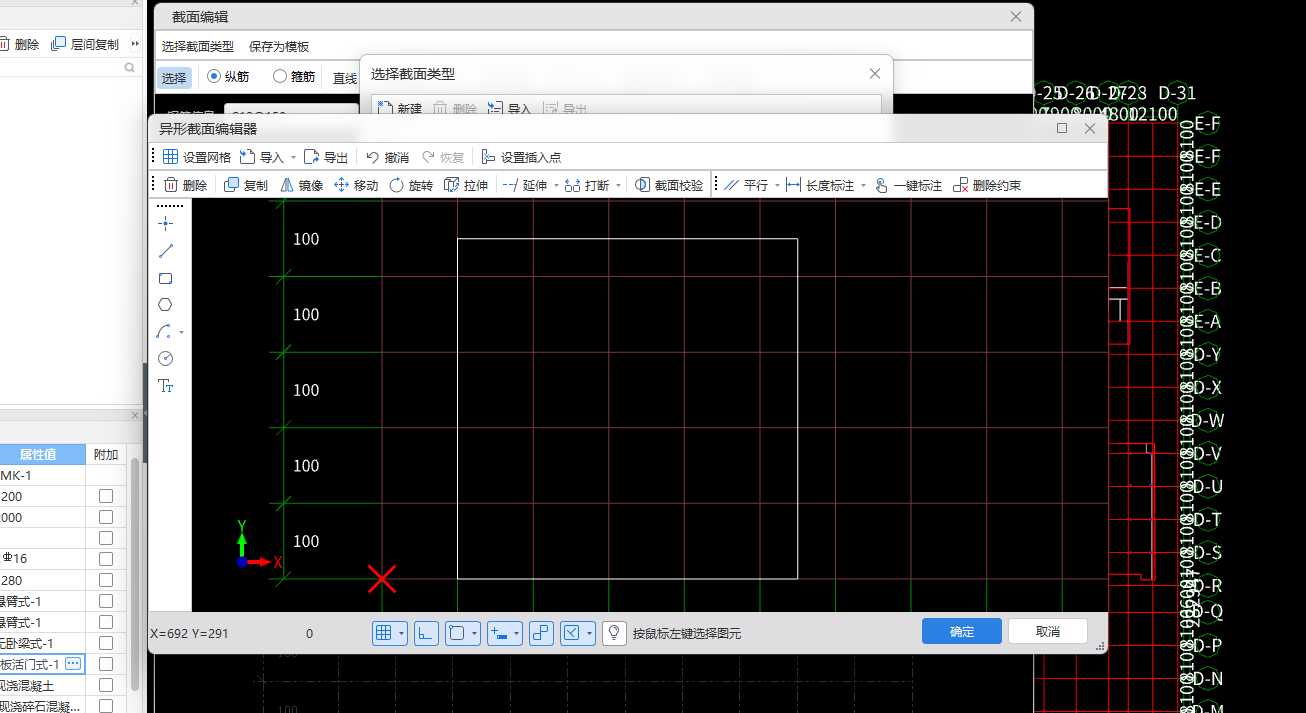Tick the 附加 checkbox in 现浇混凝土 row
Screen dimensions: 1306x713
(x=106, y=685)
